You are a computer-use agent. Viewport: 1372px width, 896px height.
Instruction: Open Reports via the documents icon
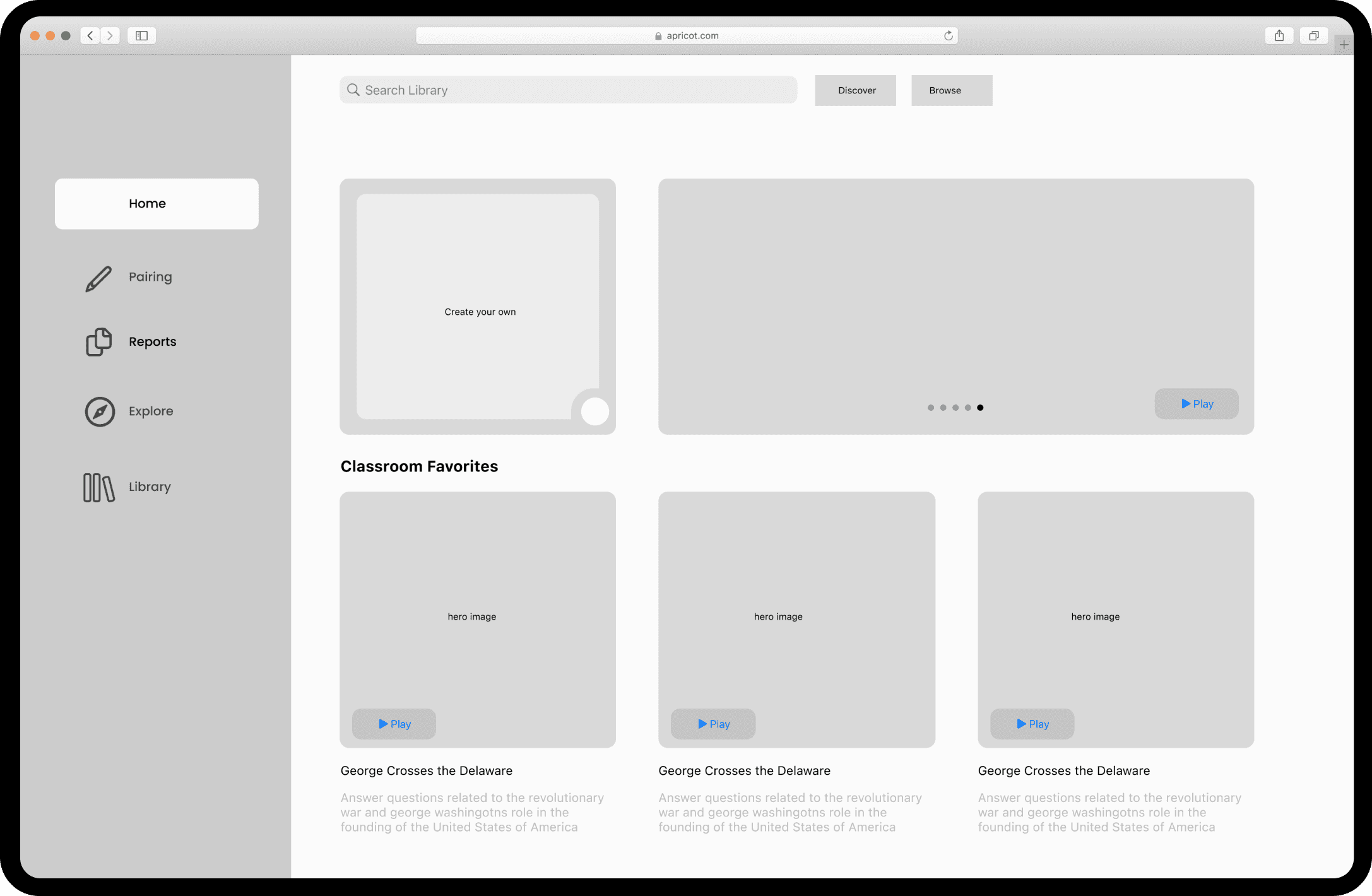pyautogui.click(x=98, y=342)
